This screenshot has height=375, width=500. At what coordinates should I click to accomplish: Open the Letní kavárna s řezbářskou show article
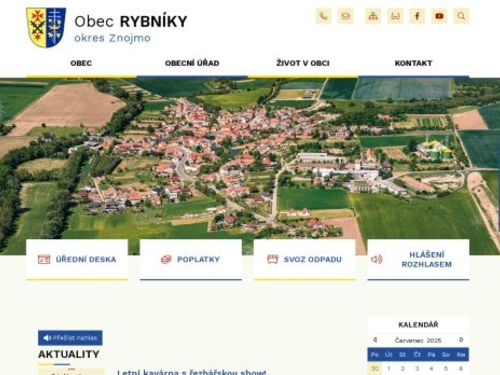192,372
